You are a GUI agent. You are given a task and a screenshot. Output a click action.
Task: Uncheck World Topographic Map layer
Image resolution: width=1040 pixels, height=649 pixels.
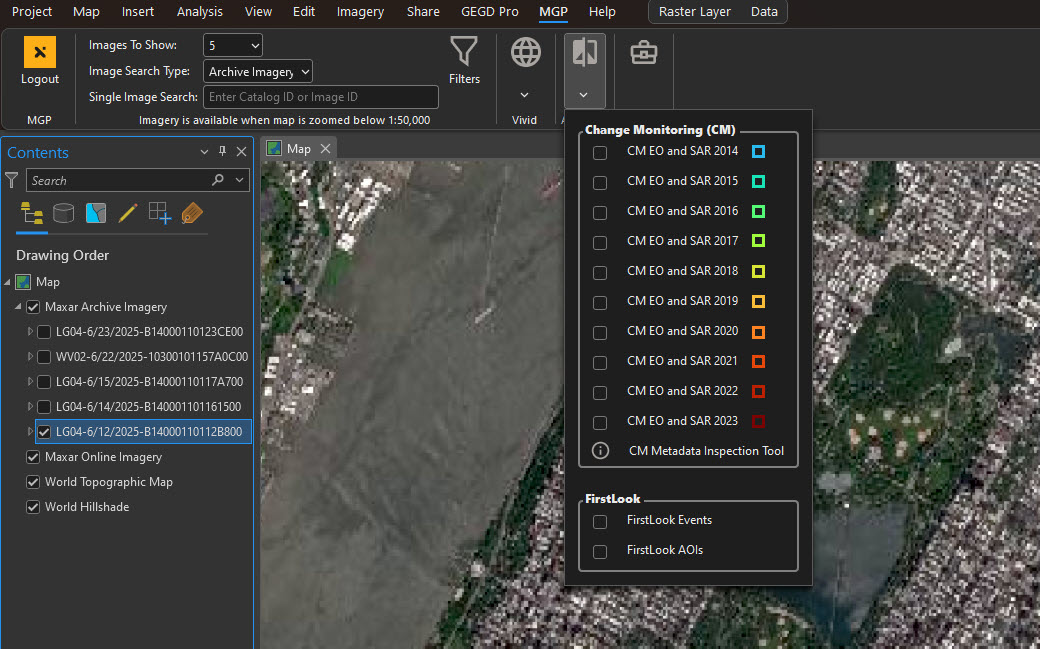(32, 482)
